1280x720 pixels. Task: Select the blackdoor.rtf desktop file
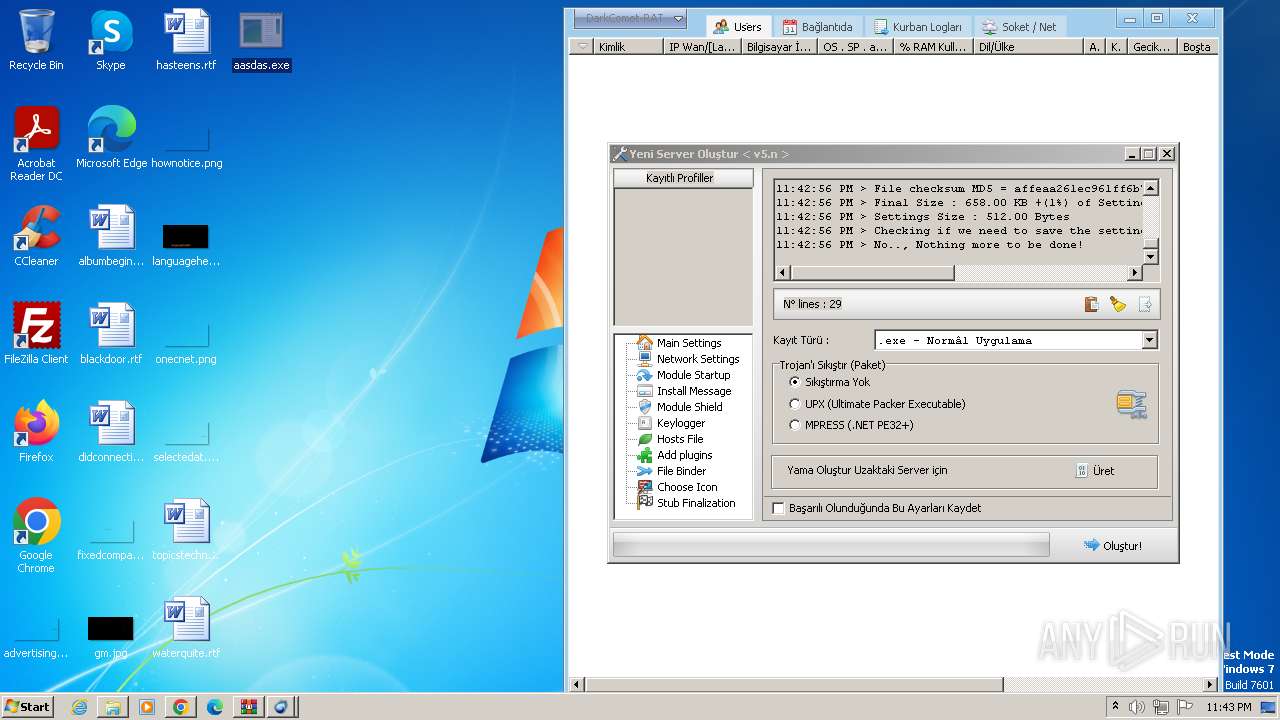[111, 335]
